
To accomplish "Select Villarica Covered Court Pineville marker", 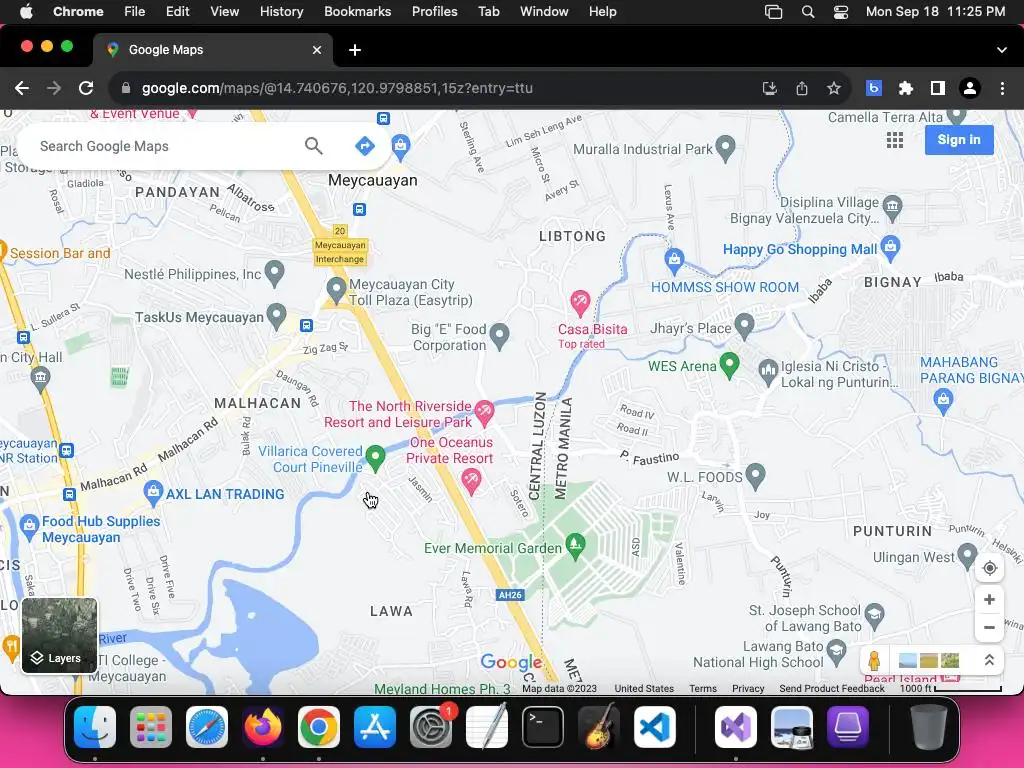I will point(375,458).
